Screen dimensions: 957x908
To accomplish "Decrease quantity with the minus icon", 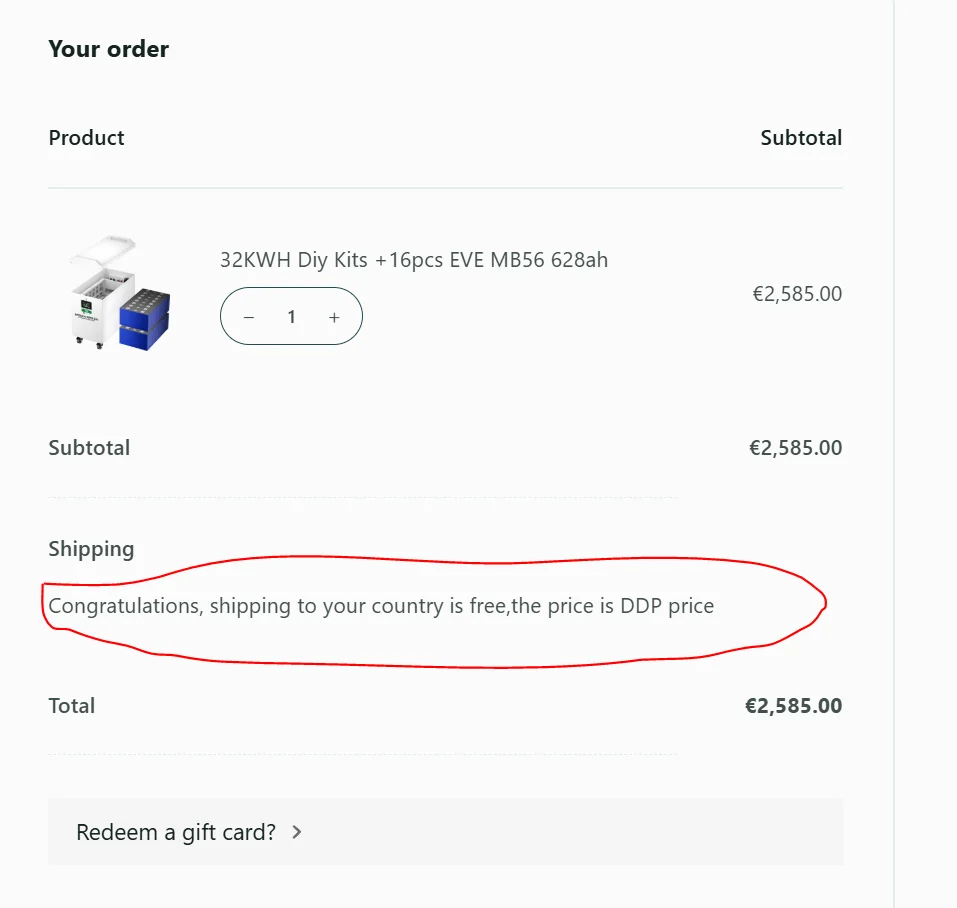I will click(248, 317).
